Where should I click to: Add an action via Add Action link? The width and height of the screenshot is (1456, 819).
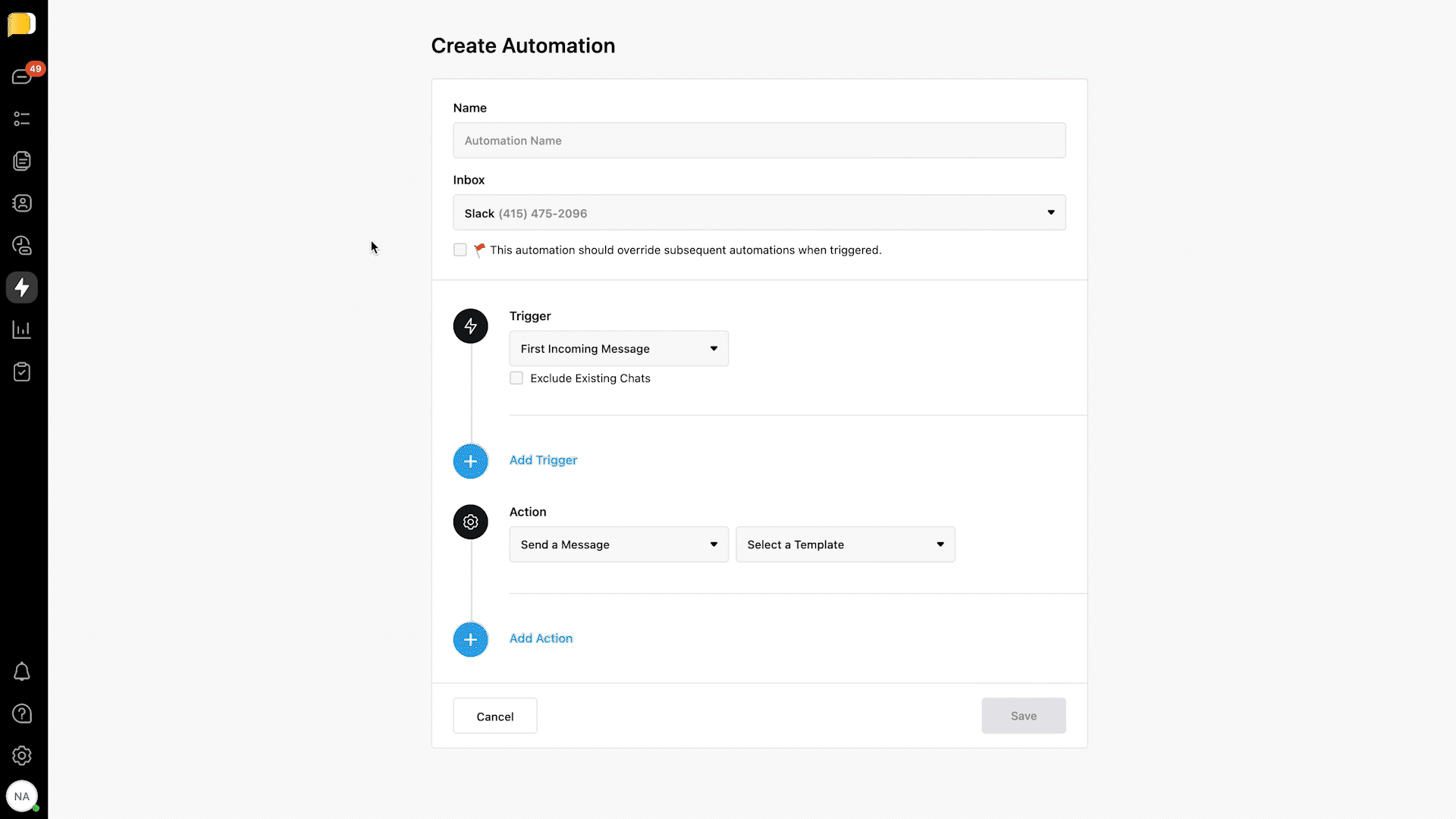pyautogui.click(x=540, y=638)
